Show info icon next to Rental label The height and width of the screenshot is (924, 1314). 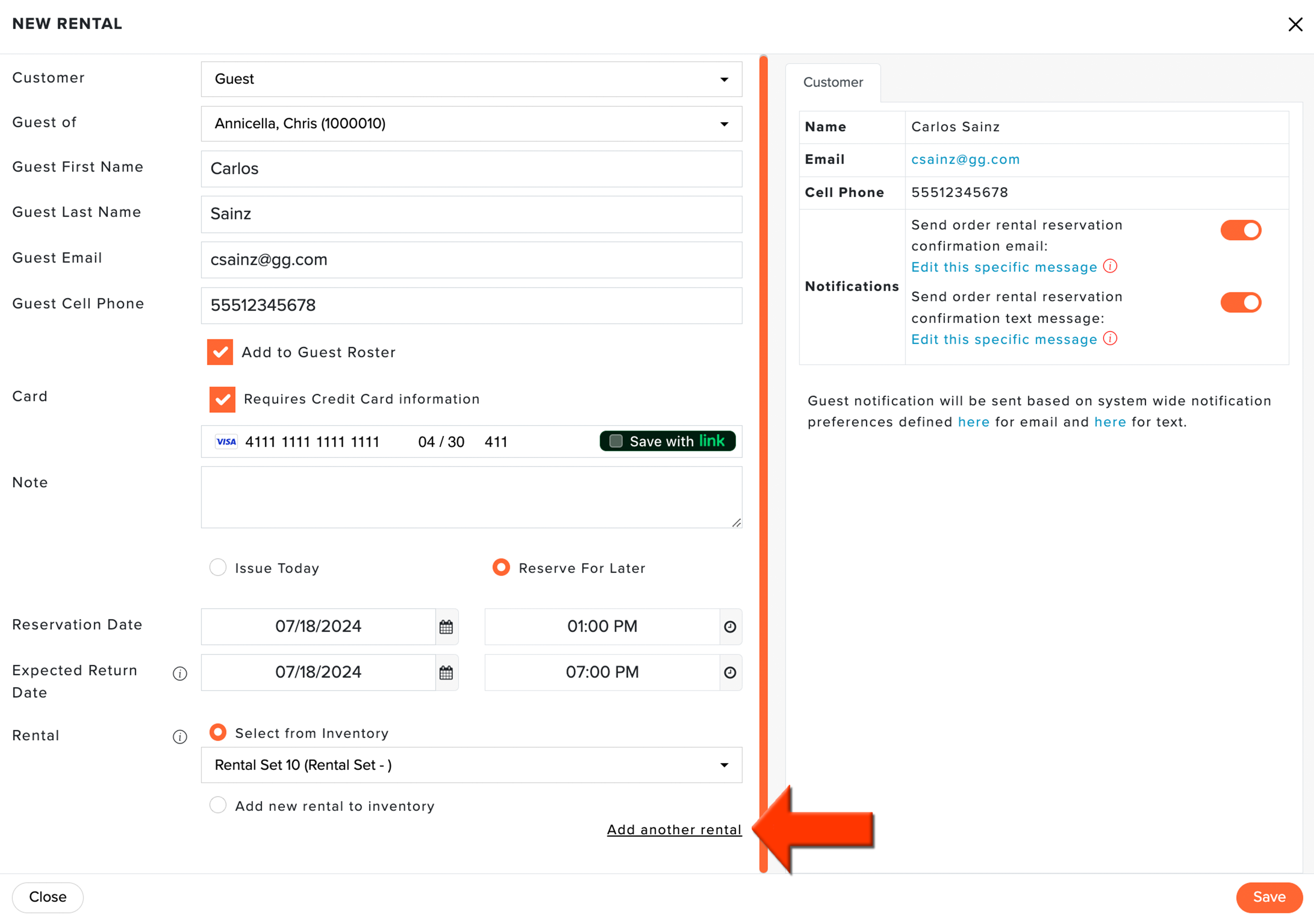click(x=180, y=737)
